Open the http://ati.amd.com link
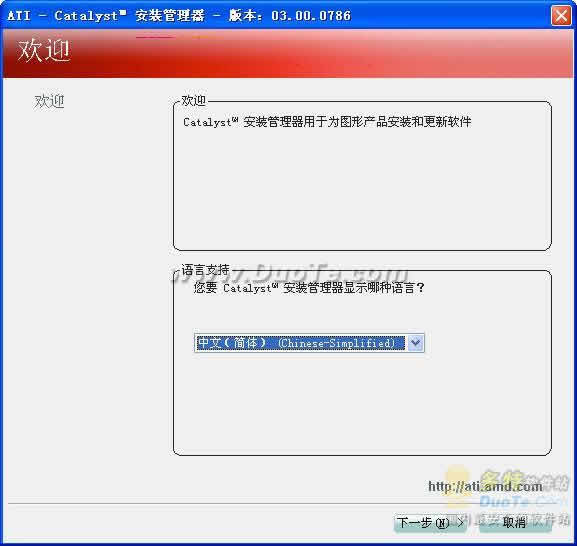Image resolution: width=577 pixels, height=546 pixels. tap(485, 487)
